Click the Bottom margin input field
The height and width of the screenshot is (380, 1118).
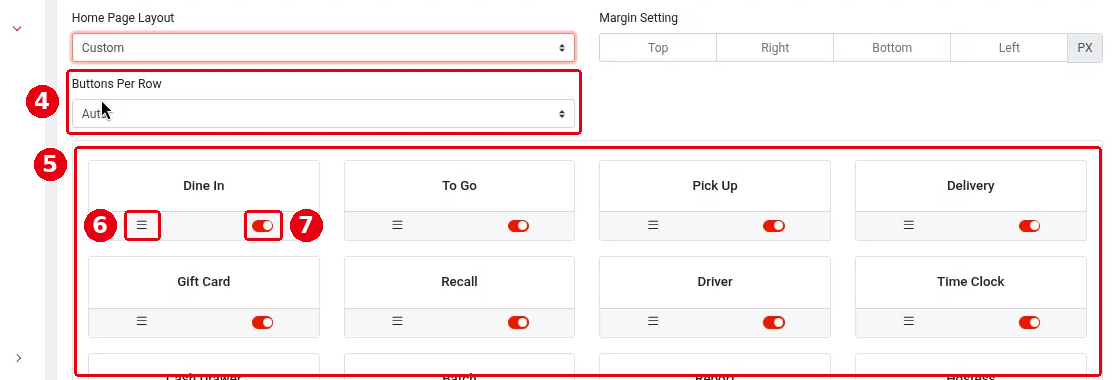coord(891,48)
